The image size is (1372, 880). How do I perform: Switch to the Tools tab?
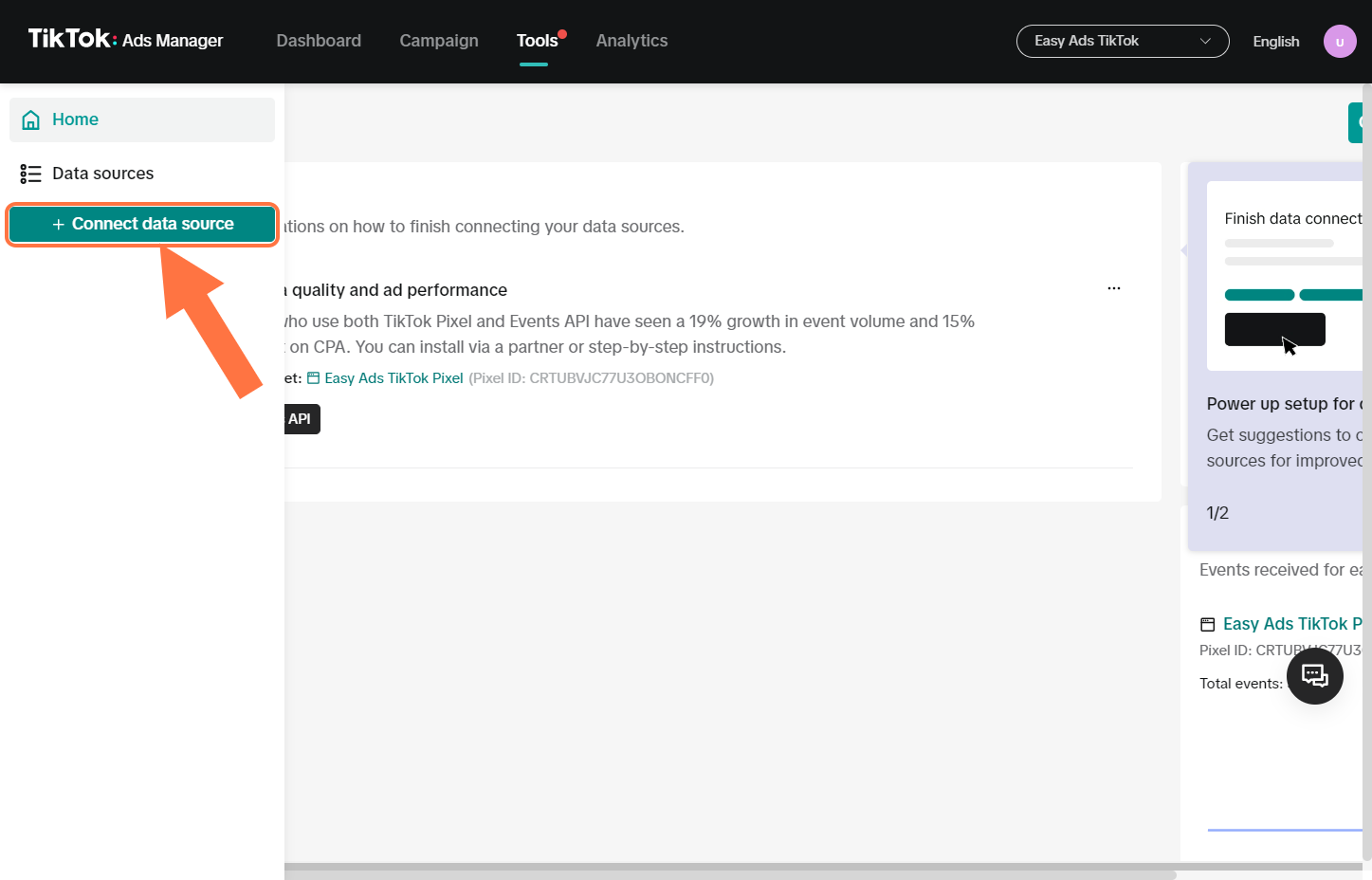(x=536, y=41)
